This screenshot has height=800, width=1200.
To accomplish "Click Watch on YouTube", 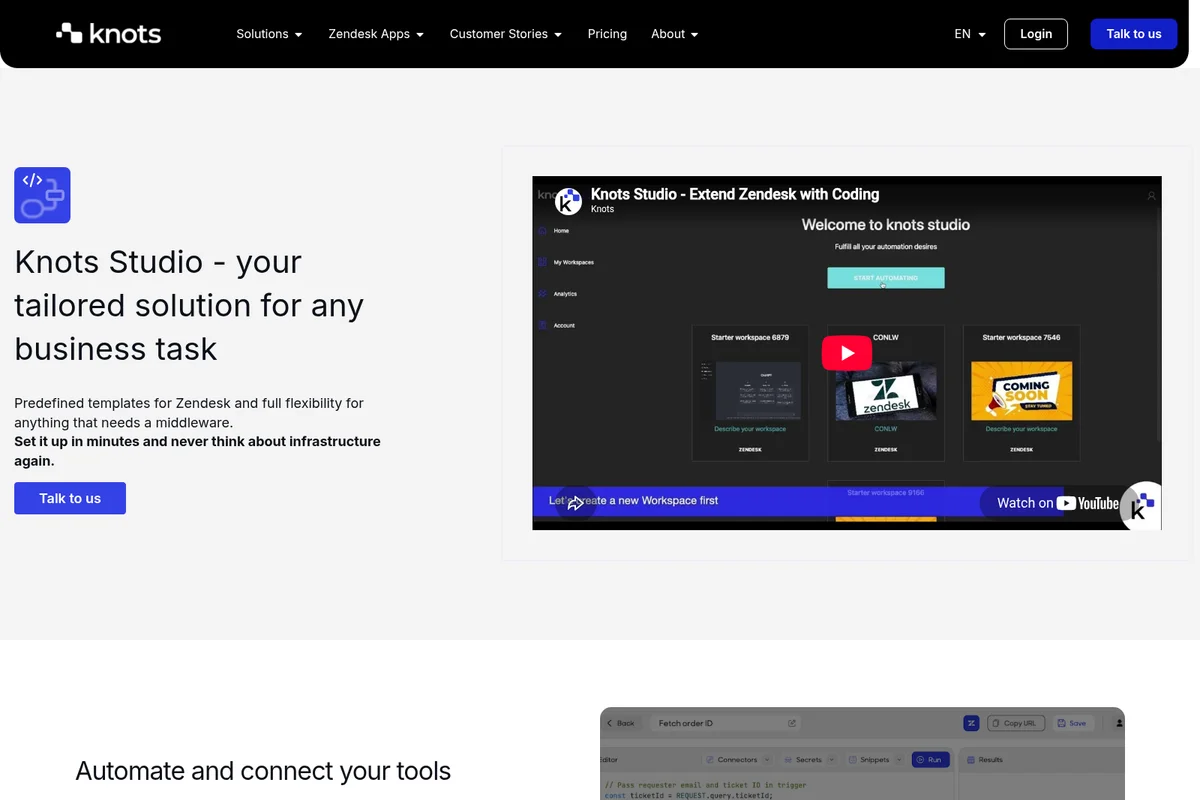I will click(x=1058, y=503).
